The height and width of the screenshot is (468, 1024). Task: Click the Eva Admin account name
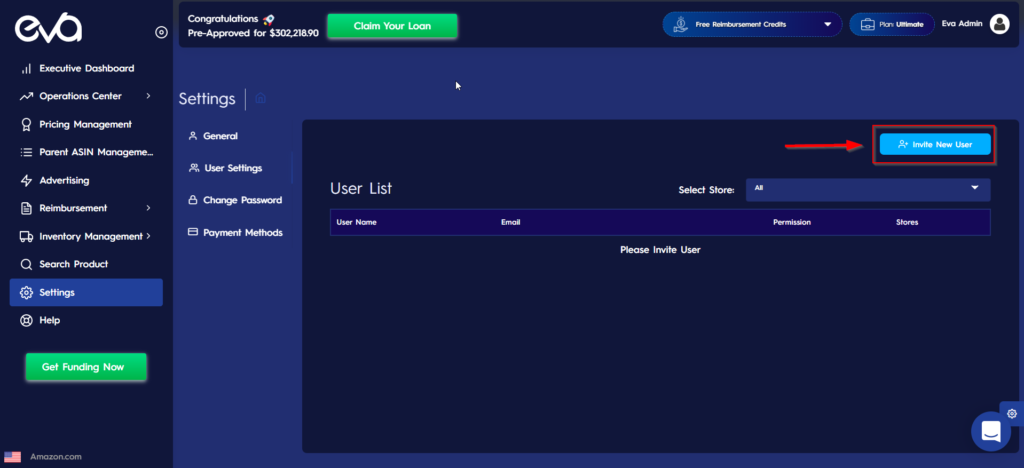click(x=961, y=24)
